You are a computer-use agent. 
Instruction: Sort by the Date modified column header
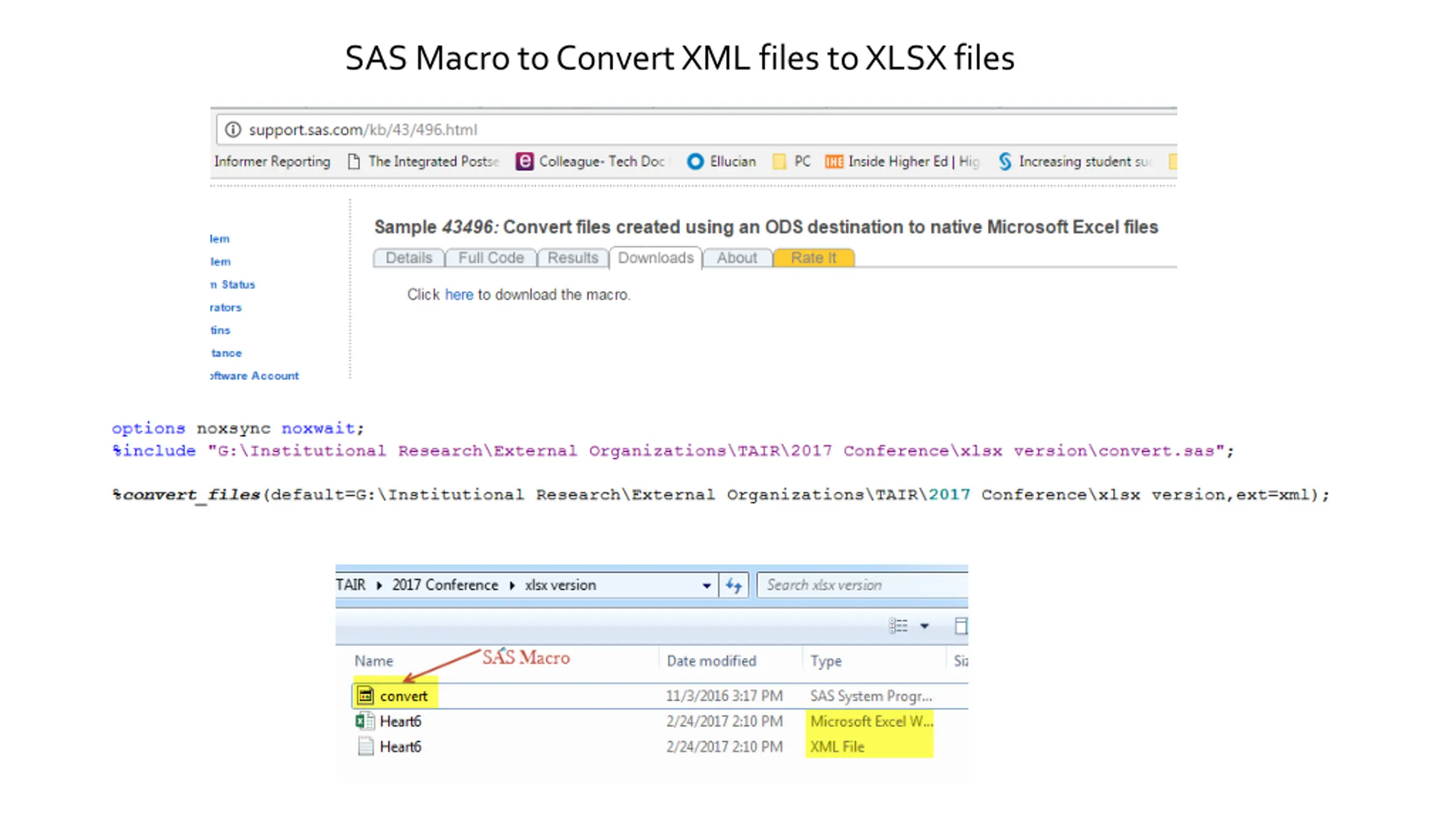click(x=712, y=661)
